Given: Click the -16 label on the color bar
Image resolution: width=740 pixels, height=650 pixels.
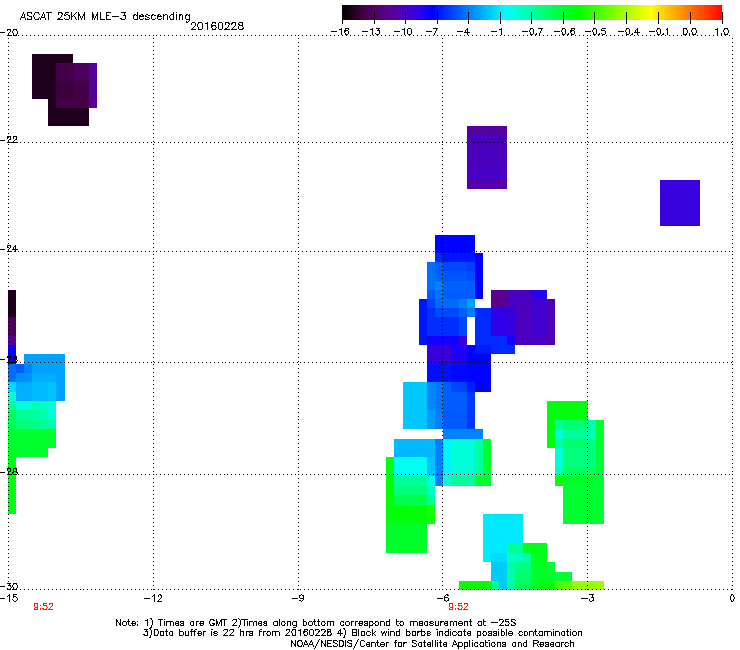Looking at the screenshot, I should pyautogui.click(x=340, y=32).
